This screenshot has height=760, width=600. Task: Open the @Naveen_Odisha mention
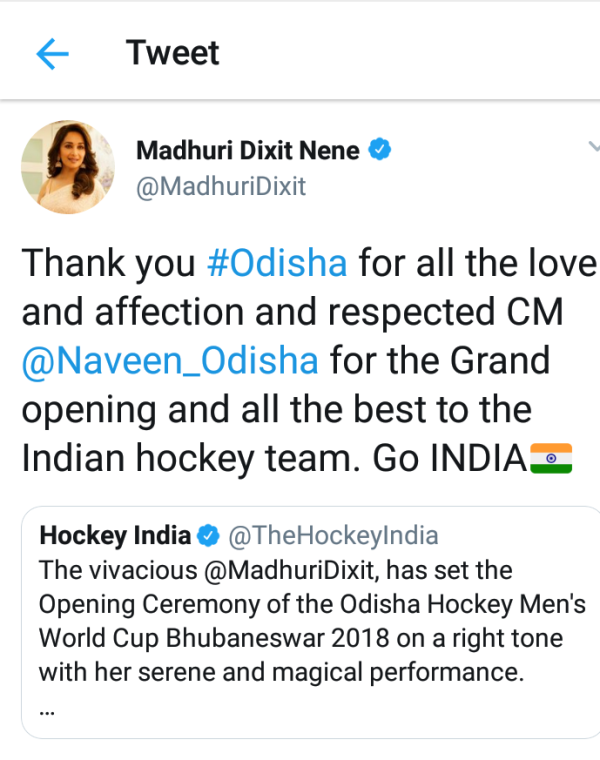pyautogui.click(x=170, y=360)
